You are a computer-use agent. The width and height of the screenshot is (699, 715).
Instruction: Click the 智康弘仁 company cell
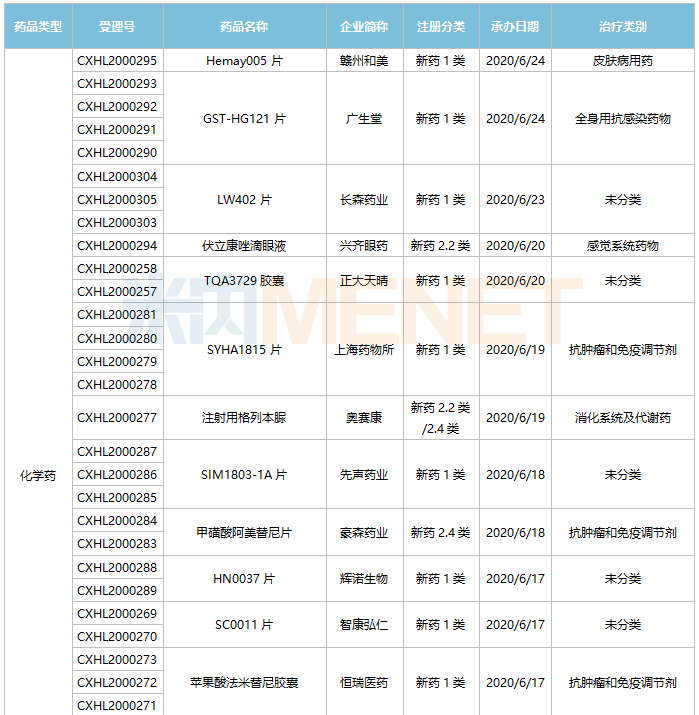click(x=364, y=625)
